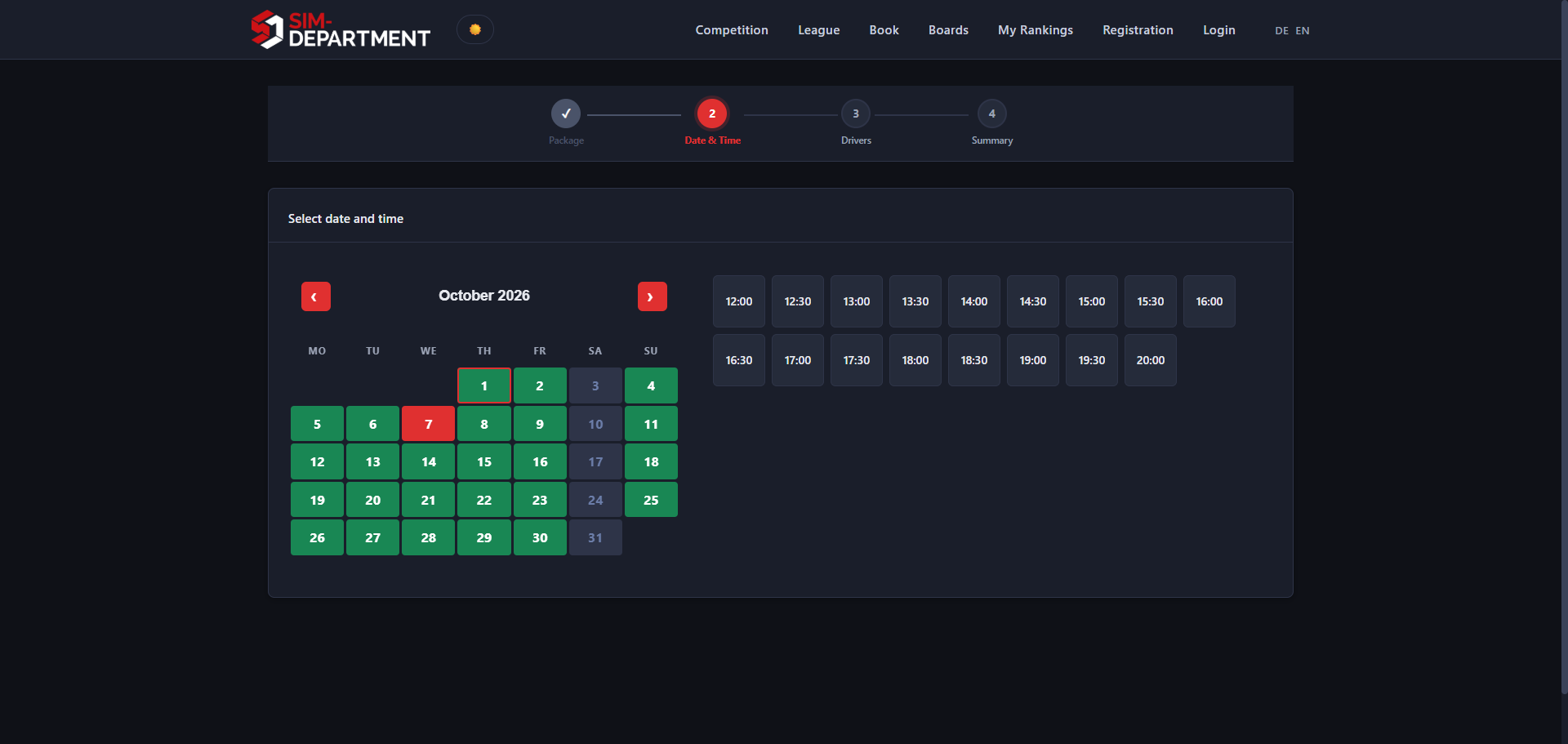Click step 4 Summary circle

coord(992,114)
